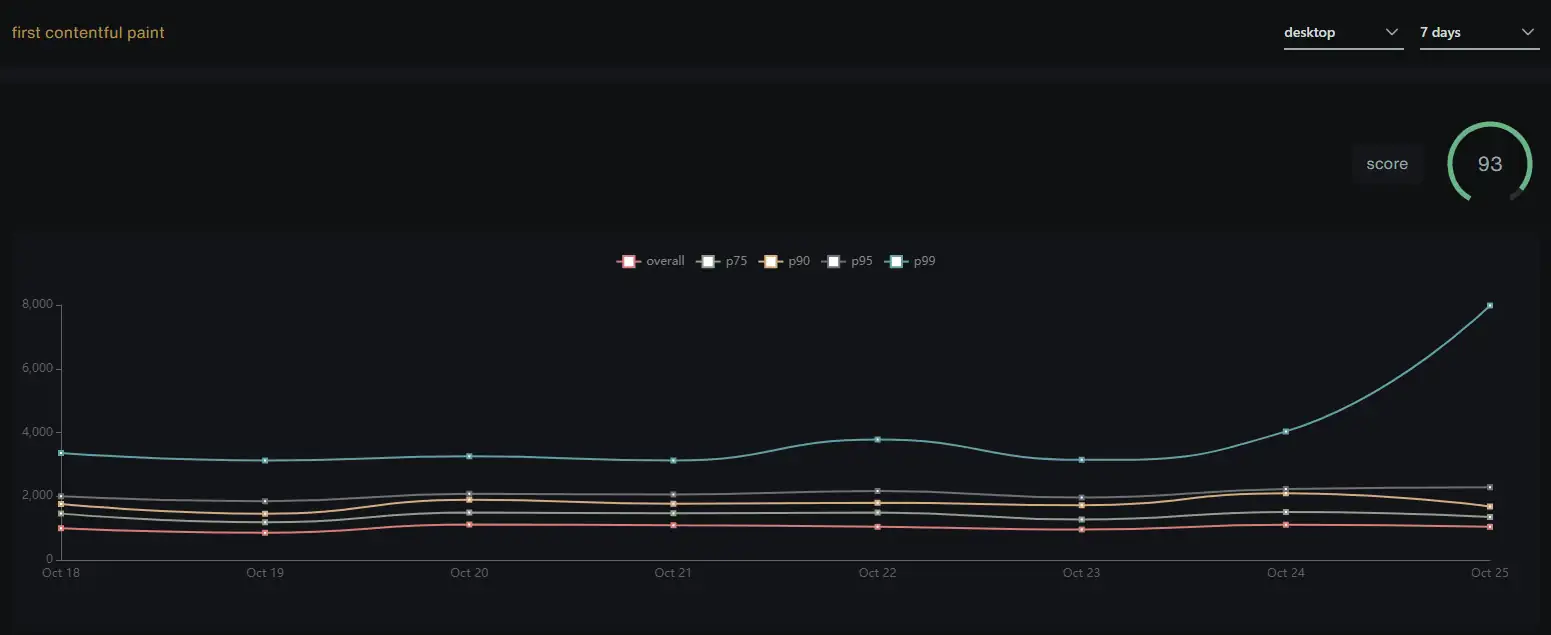Click the Oct 24 x-axis label
This screenshot has width=1551, height=635.
click(1286, 573)
